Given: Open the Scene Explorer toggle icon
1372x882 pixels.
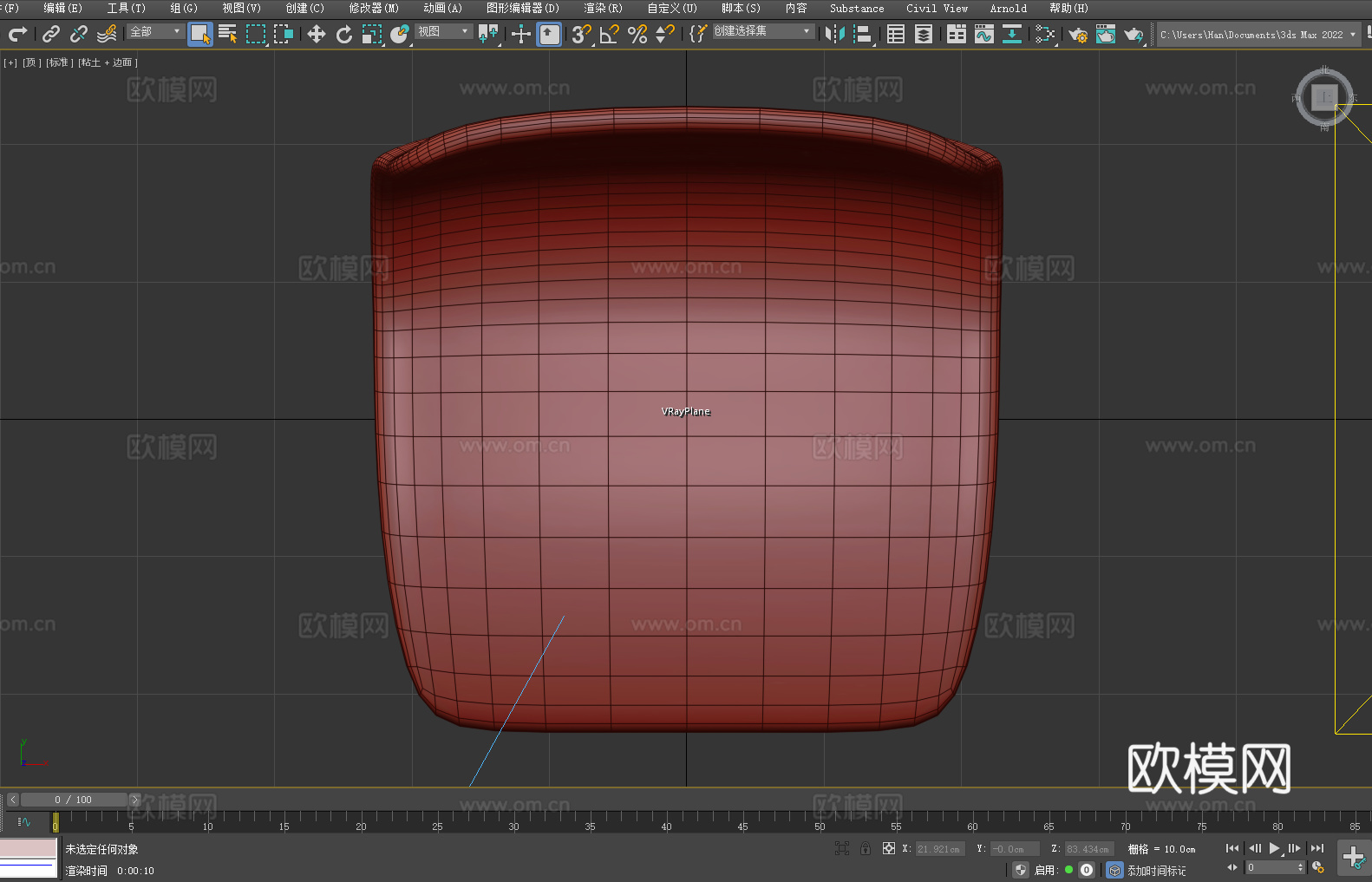Looking at the screenshot, I should pyautogui.click(x=896, y=34).
